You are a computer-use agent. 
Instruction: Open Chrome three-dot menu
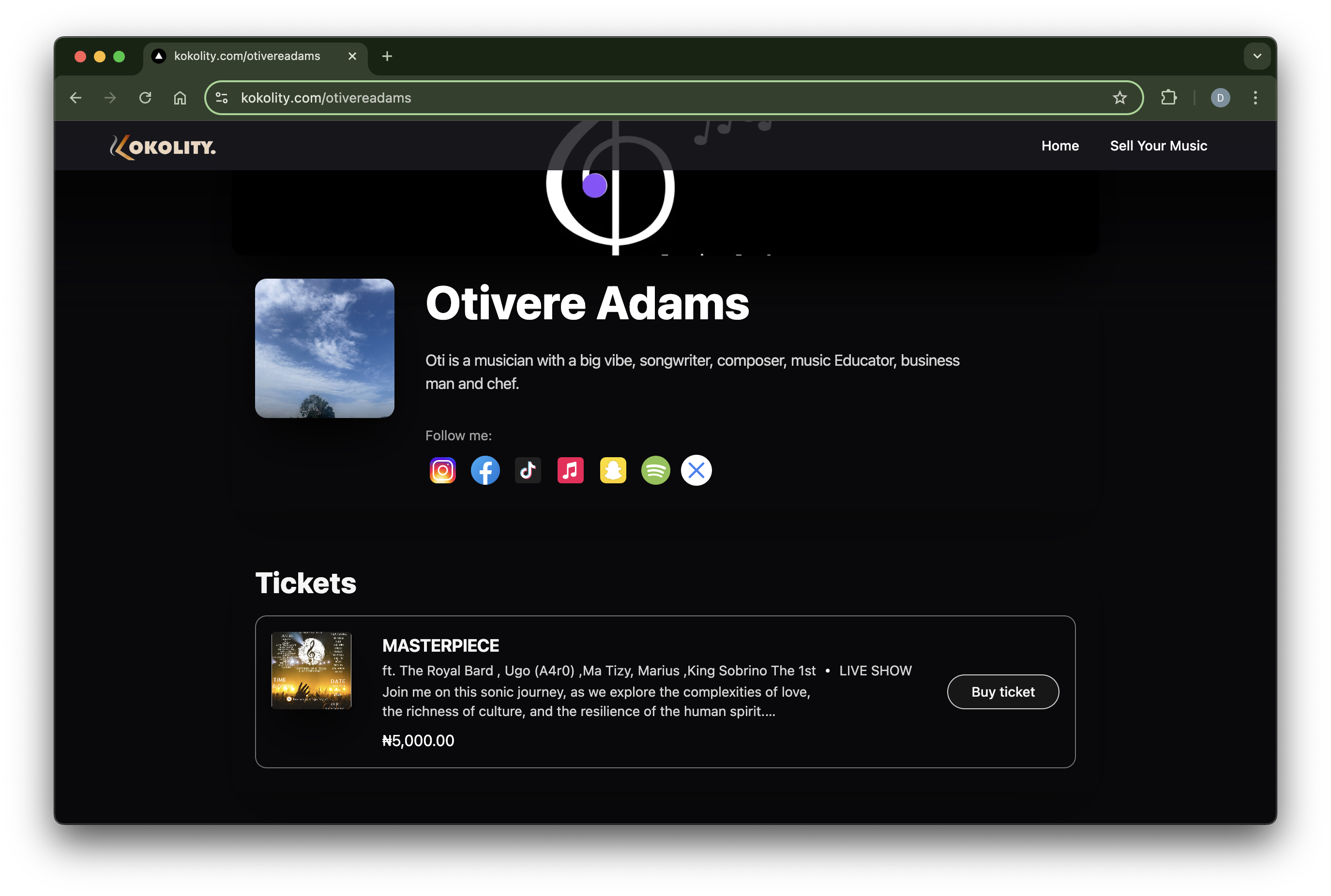click(1255, 98)
